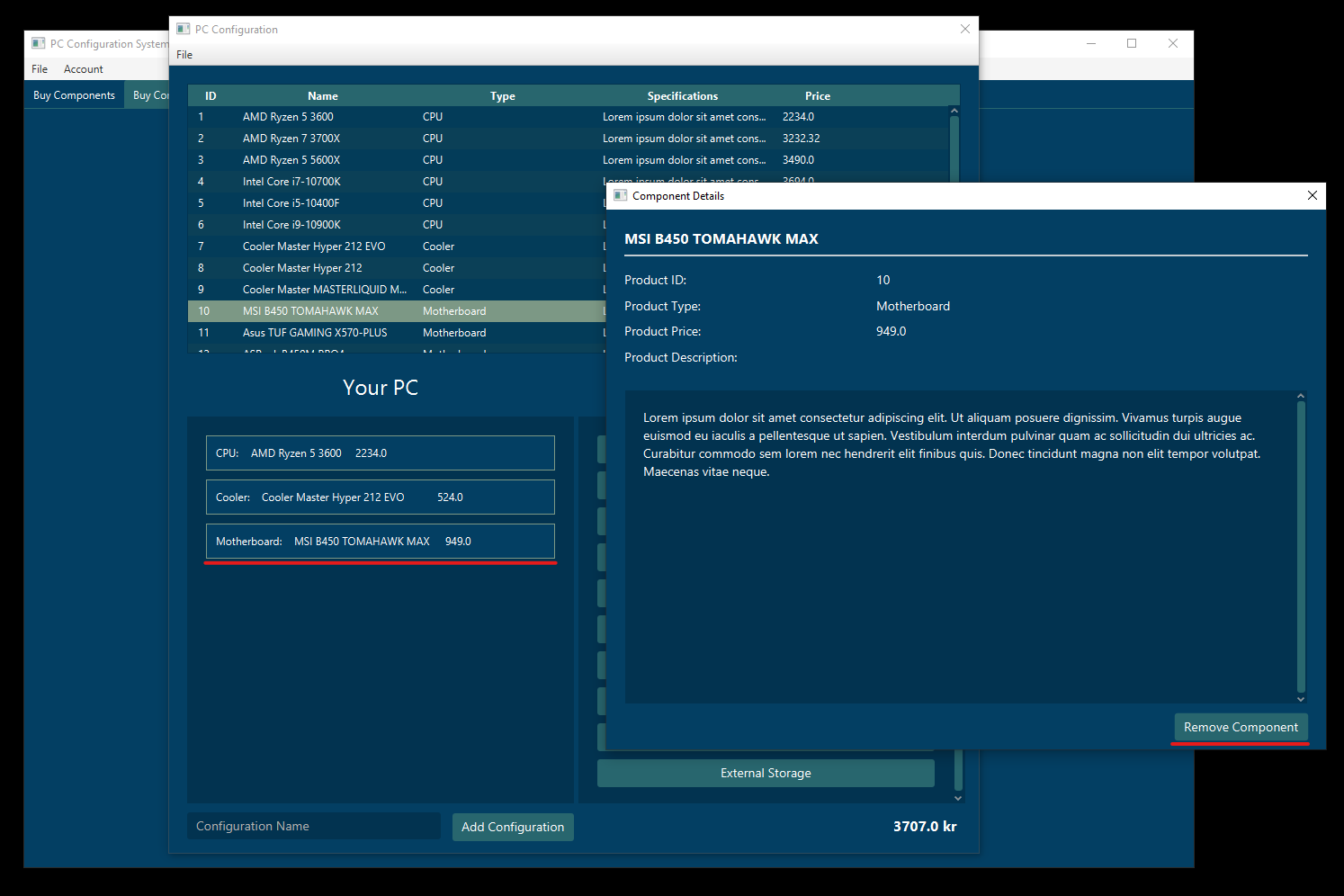The image size is (1344, 896).
Task: Open File menu in PC Configuration System window
Action: (40, 69)
